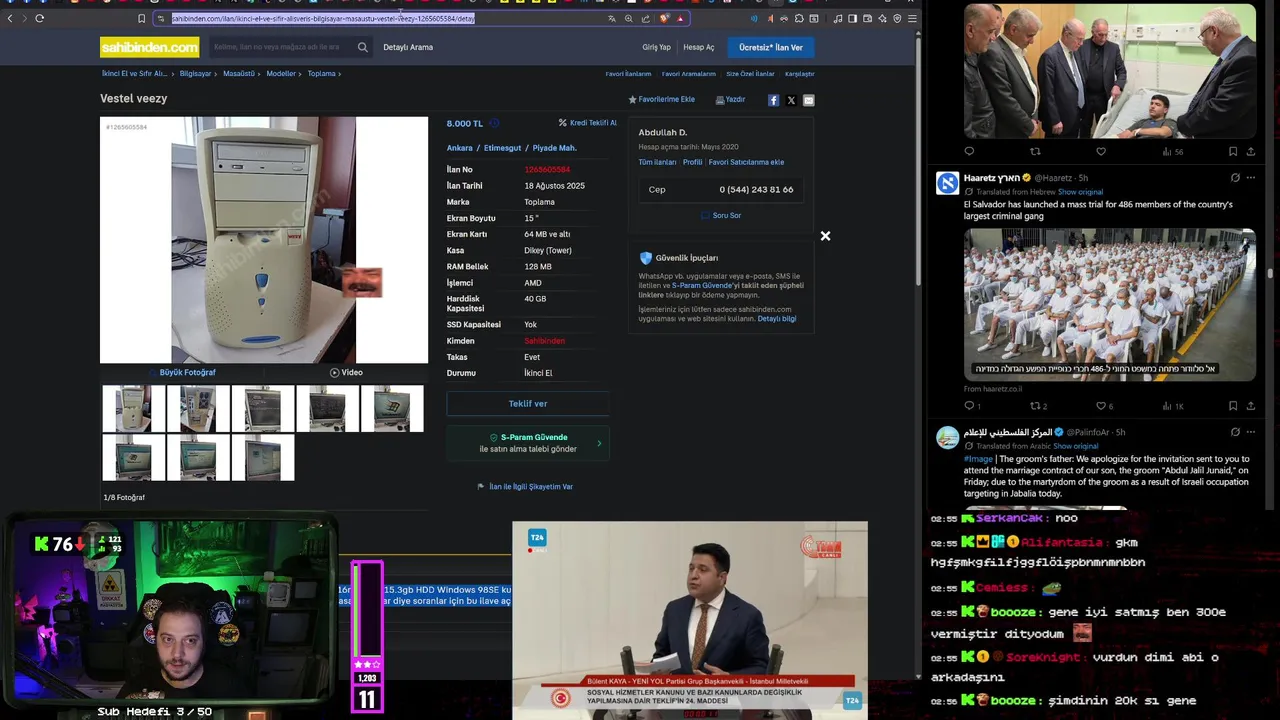Image resolution: width=1280 pixels, height=720 pixels.
Task: Like the Haaretz tweet
Action: pyautogui.click(x=1101, y=406)
